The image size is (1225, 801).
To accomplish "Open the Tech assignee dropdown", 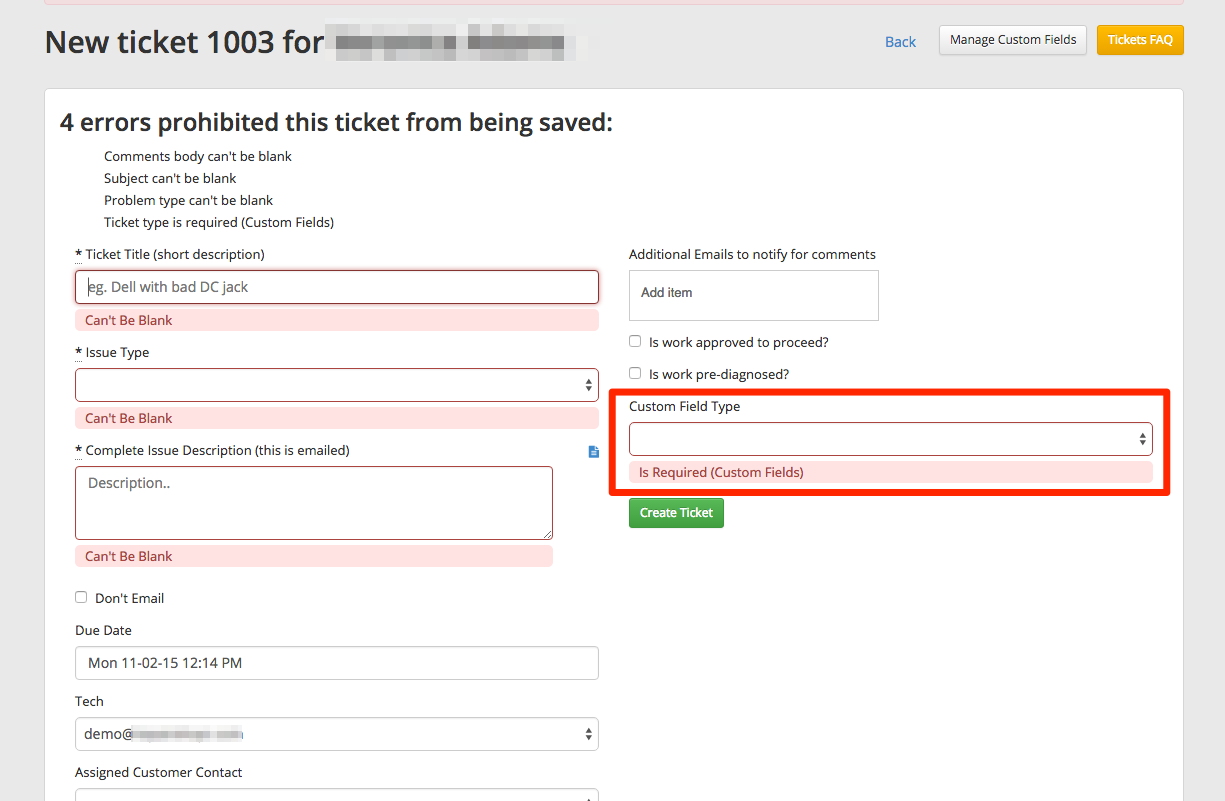I will [336, 734].
